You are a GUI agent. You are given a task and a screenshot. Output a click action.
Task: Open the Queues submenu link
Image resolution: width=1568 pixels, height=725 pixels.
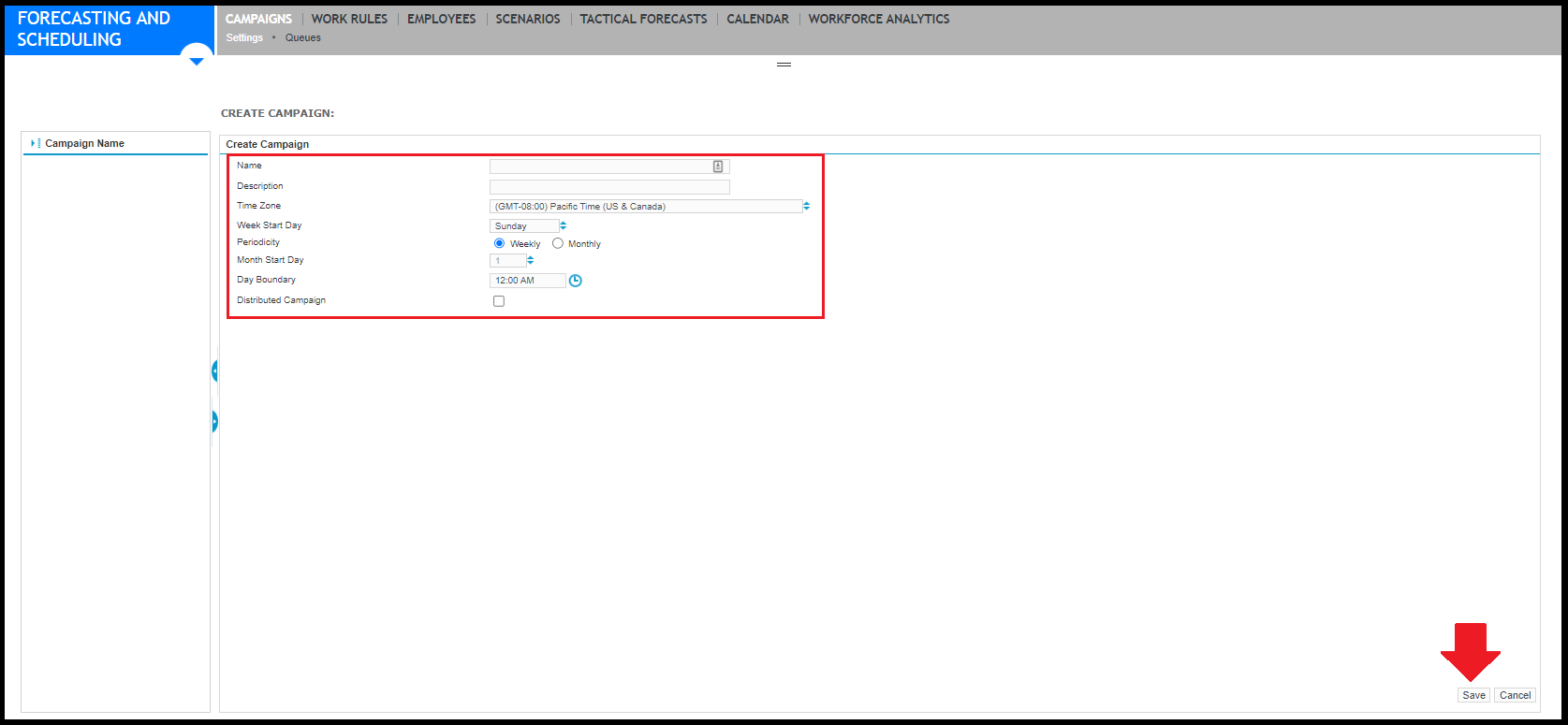coord(303,37)
